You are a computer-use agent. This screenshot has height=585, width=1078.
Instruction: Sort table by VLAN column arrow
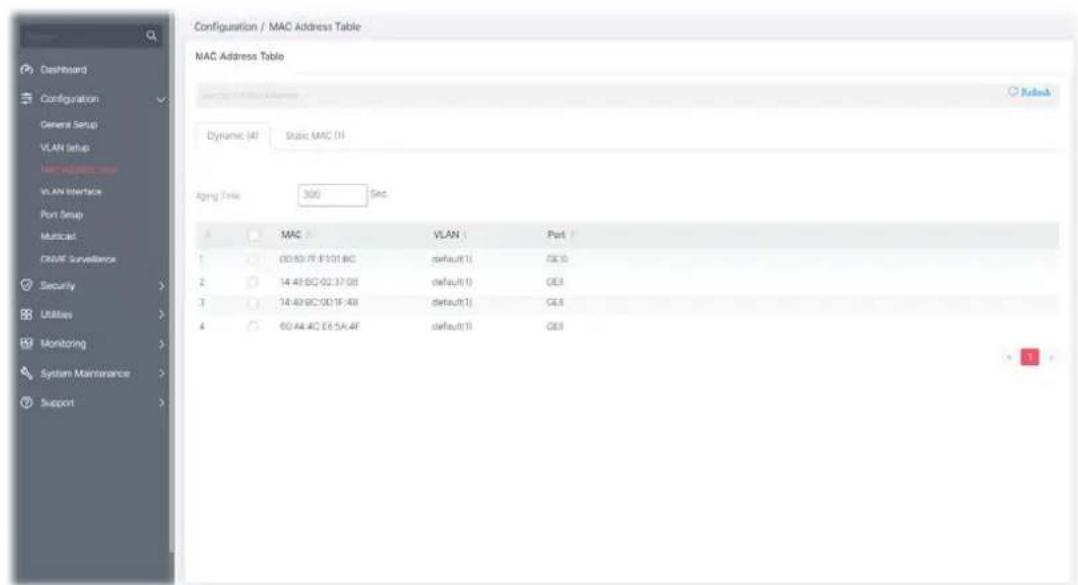[465, 235]
